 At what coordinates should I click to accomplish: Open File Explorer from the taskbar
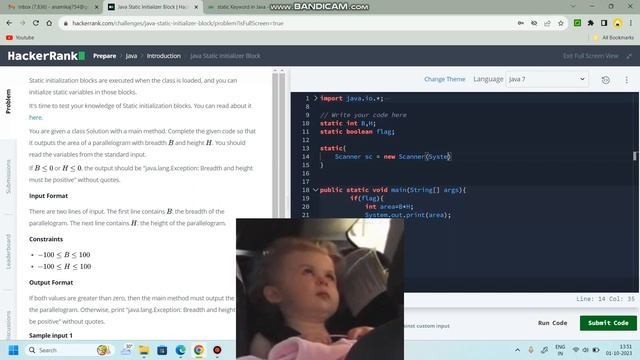tap(144, 350)
